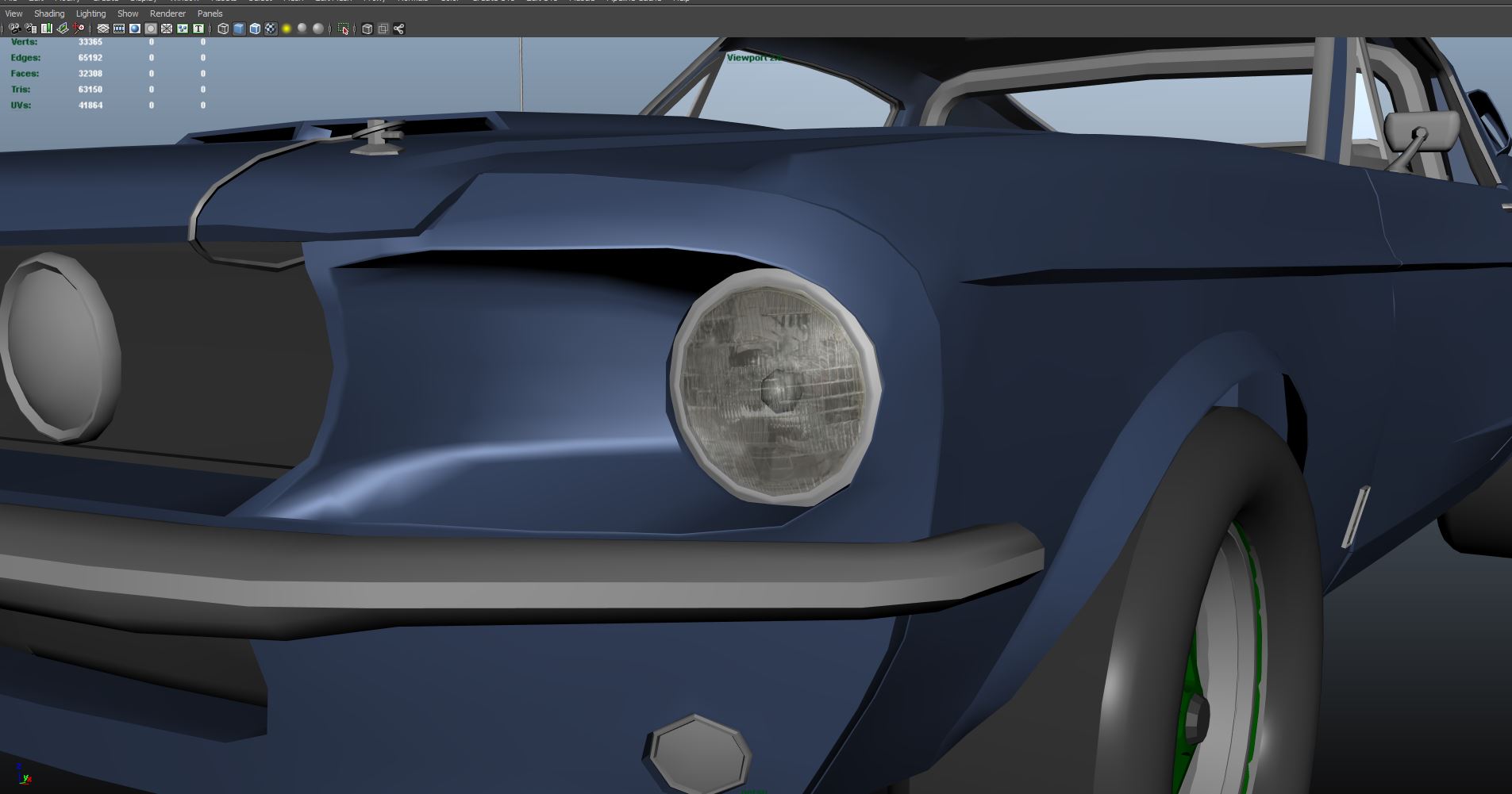Click the edge count 65192
Viewport: 1512px width, 794px height.
click(x=90, y=58)
